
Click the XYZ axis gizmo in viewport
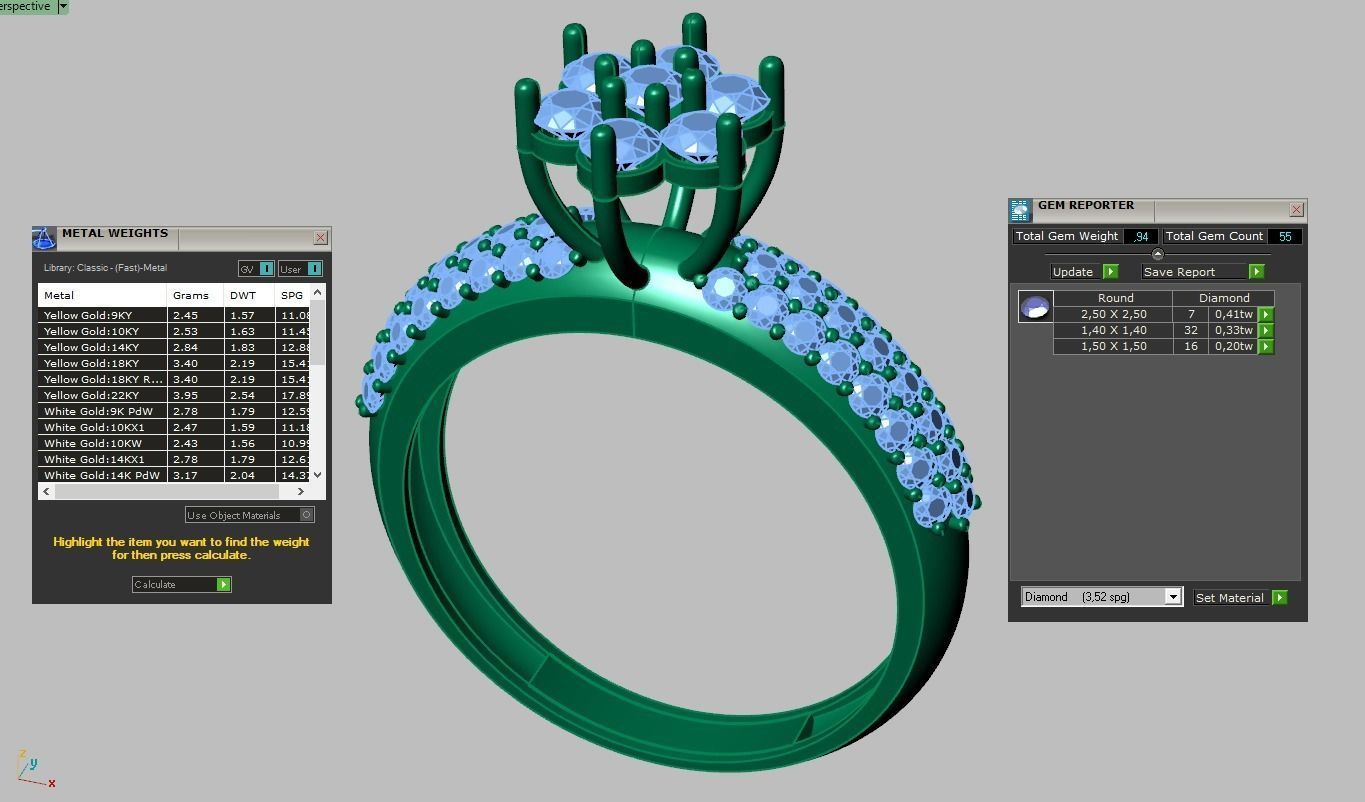pos(35,768)
